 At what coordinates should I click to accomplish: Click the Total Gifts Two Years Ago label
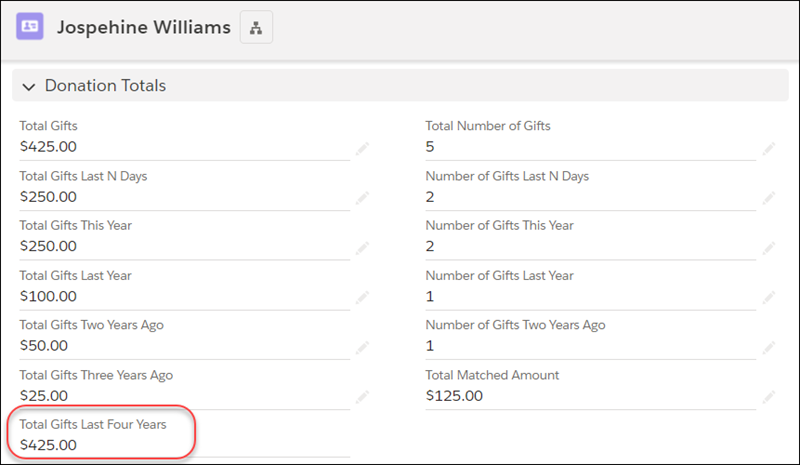tap(91, 325)
